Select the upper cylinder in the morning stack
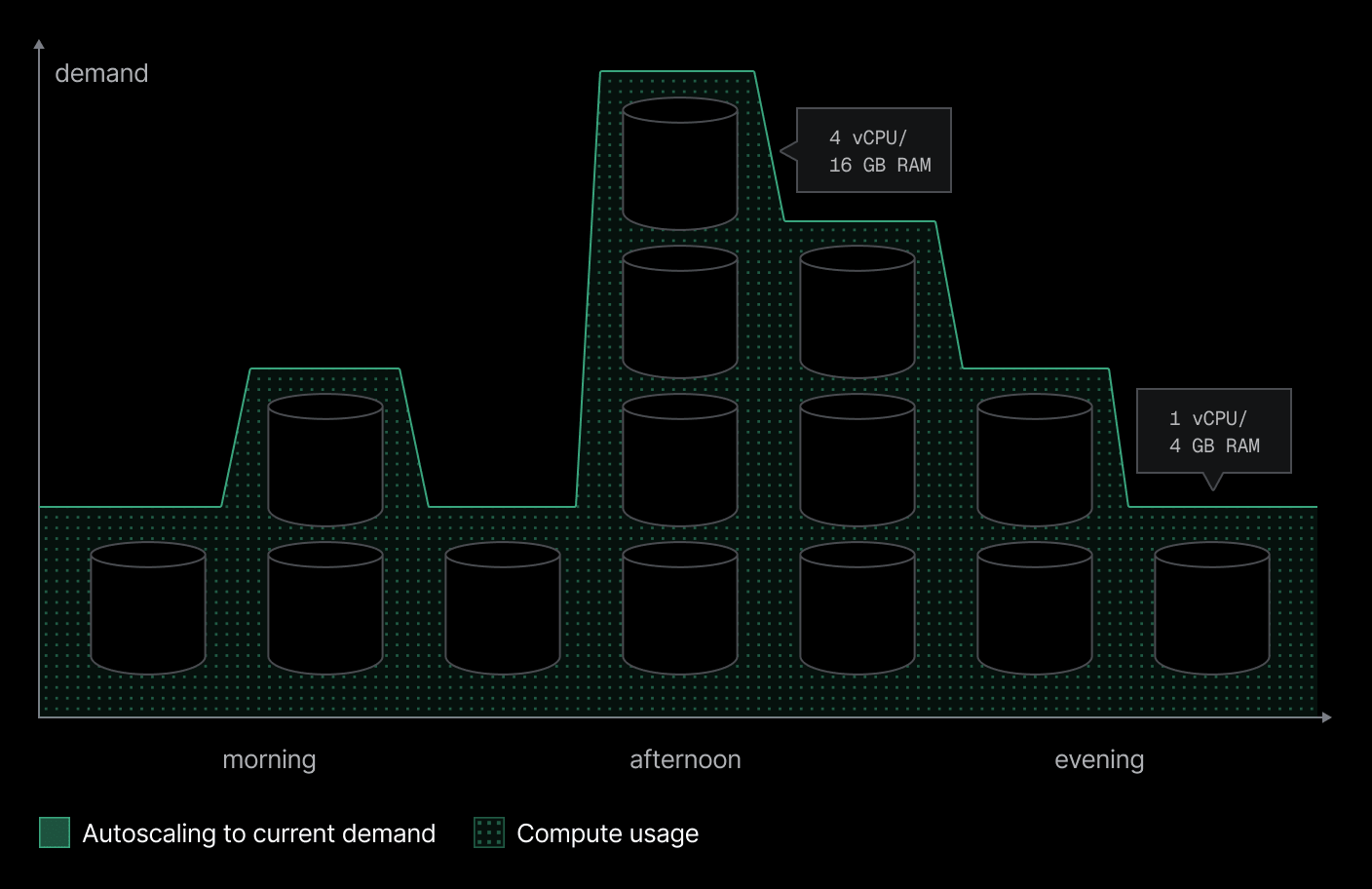 [x=325, y=460]
